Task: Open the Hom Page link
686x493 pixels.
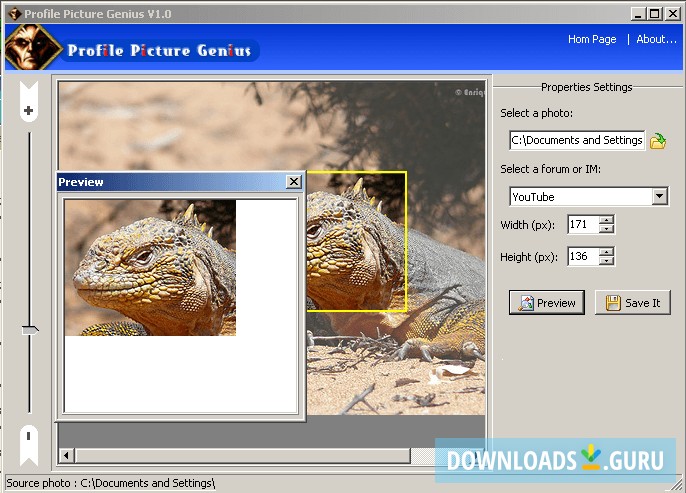Action: coord(592,39)
